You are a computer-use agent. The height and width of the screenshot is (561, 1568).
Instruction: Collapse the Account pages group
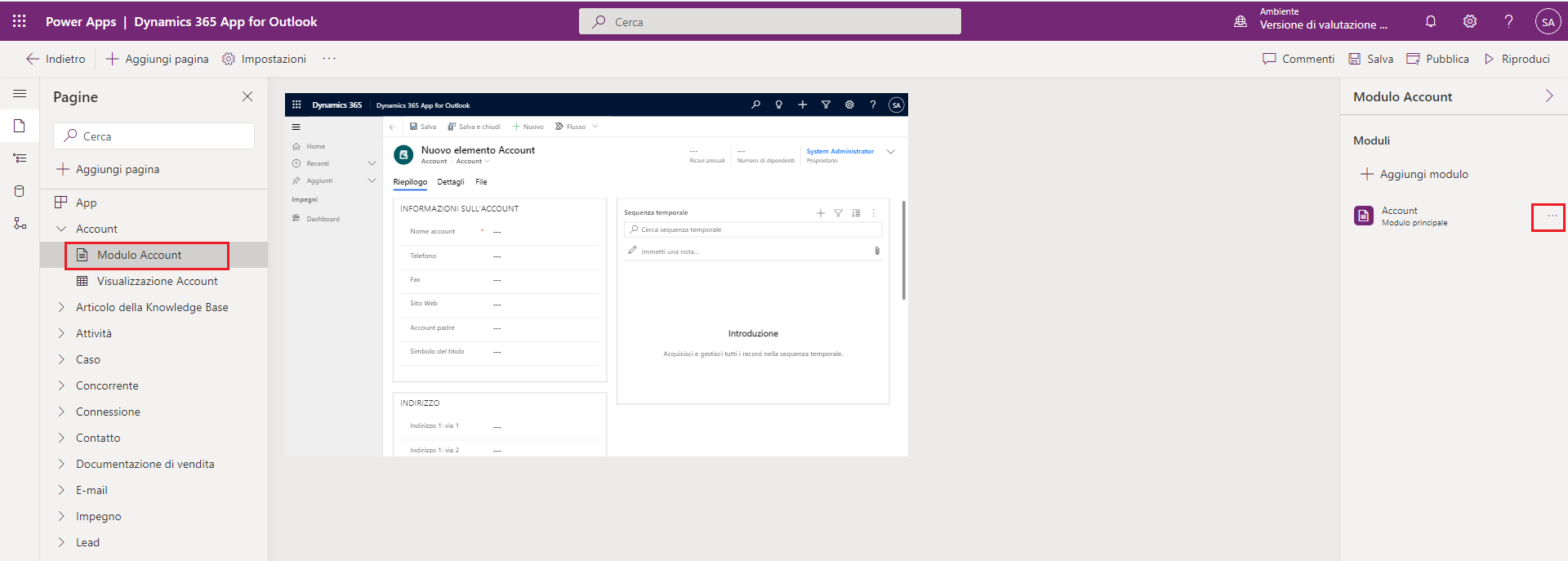tap(61, 229)
